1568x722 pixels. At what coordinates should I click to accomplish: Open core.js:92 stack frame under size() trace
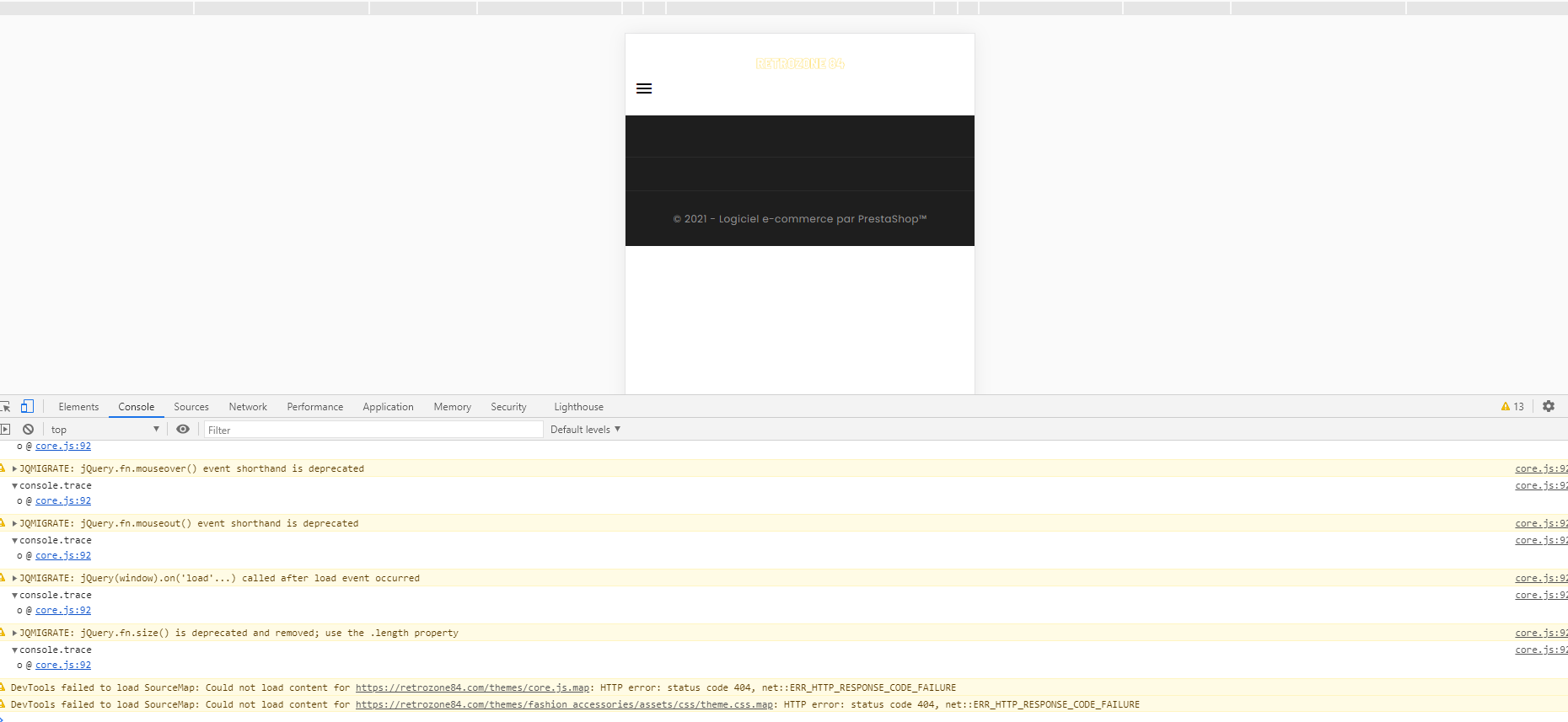tap(63, 665)
